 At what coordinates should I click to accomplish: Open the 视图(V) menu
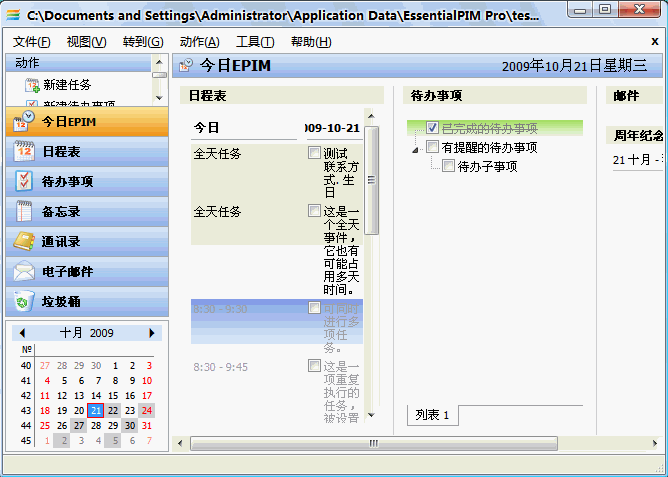[86, 42]
